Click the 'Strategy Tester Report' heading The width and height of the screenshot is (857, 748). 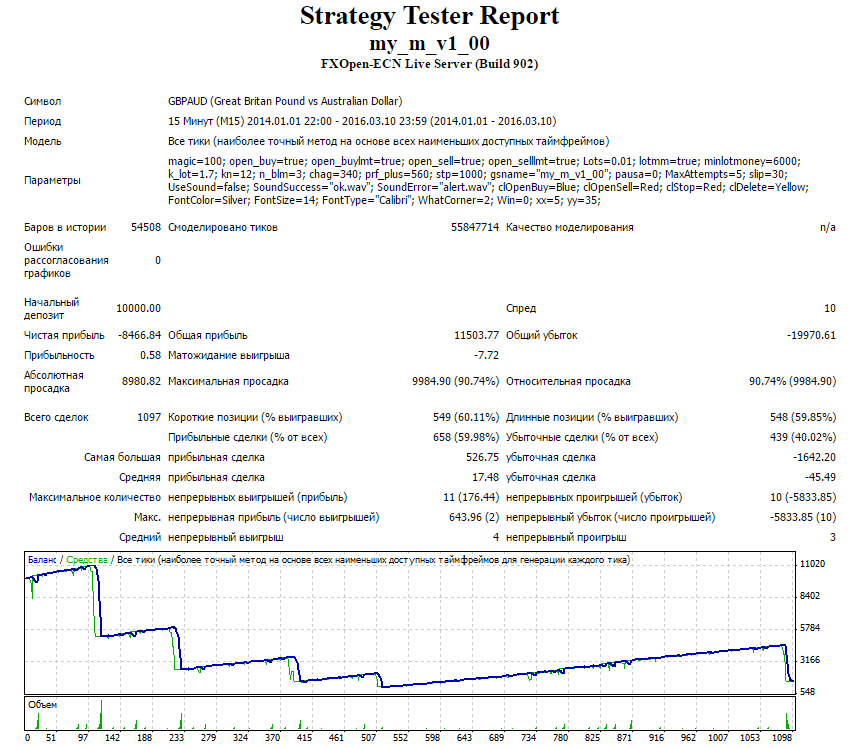429,16
